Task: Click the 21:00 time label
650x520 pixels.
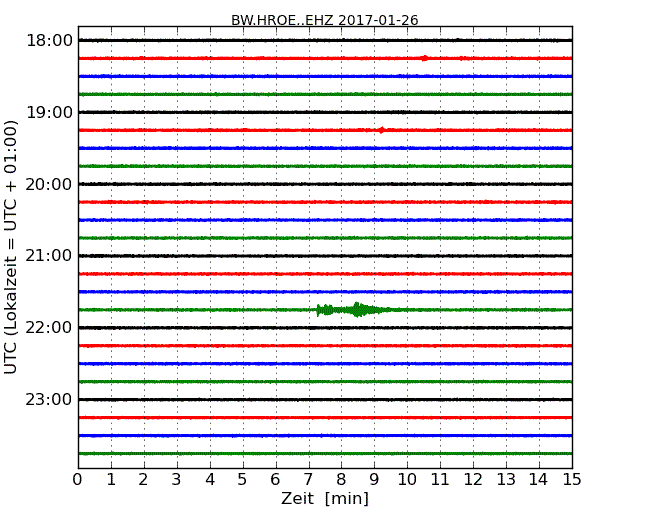Action: [49, 256]
